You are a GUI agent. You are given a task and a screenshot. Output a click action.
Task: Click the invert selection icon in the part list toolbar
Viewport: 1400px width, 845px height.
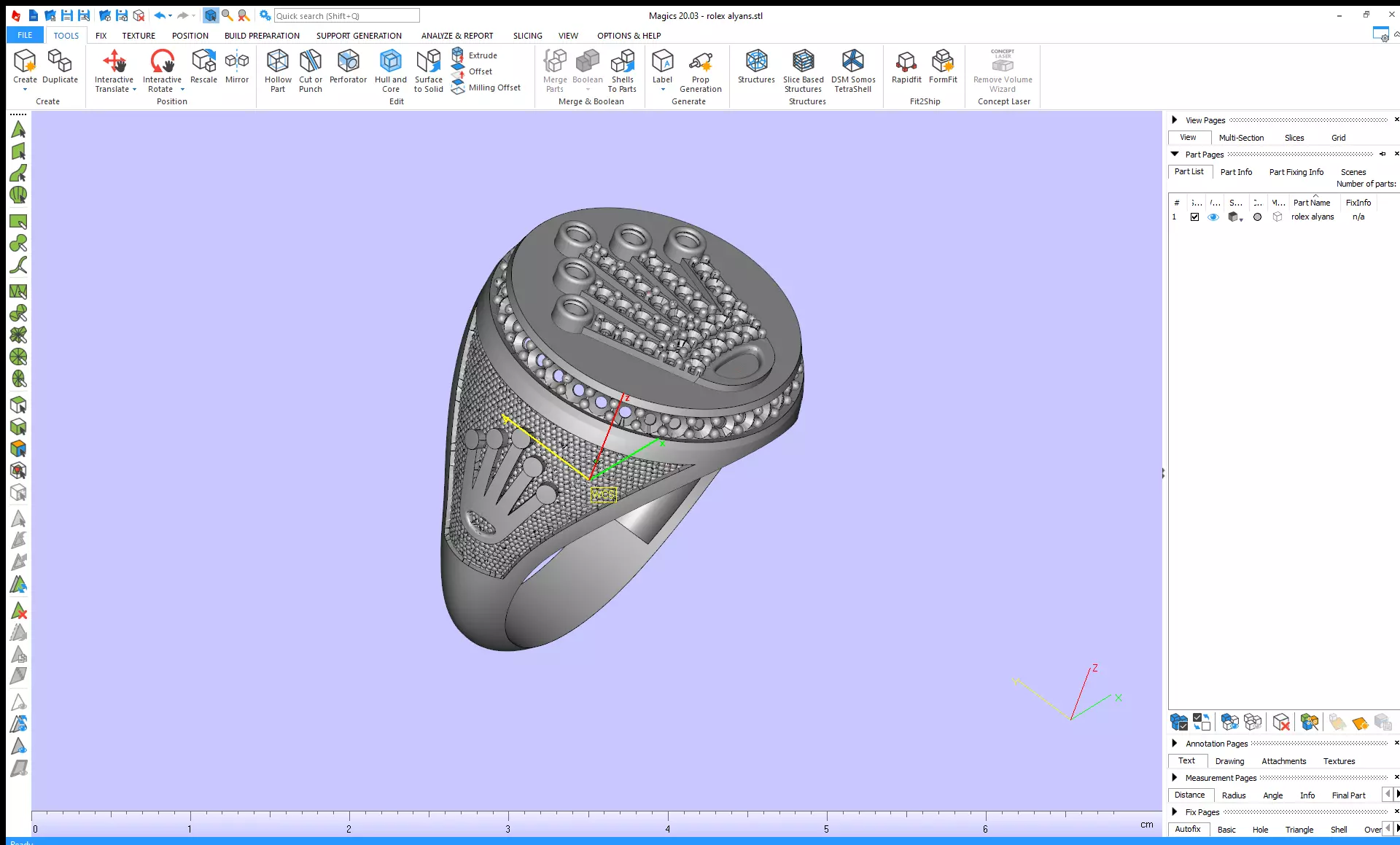1202,722
